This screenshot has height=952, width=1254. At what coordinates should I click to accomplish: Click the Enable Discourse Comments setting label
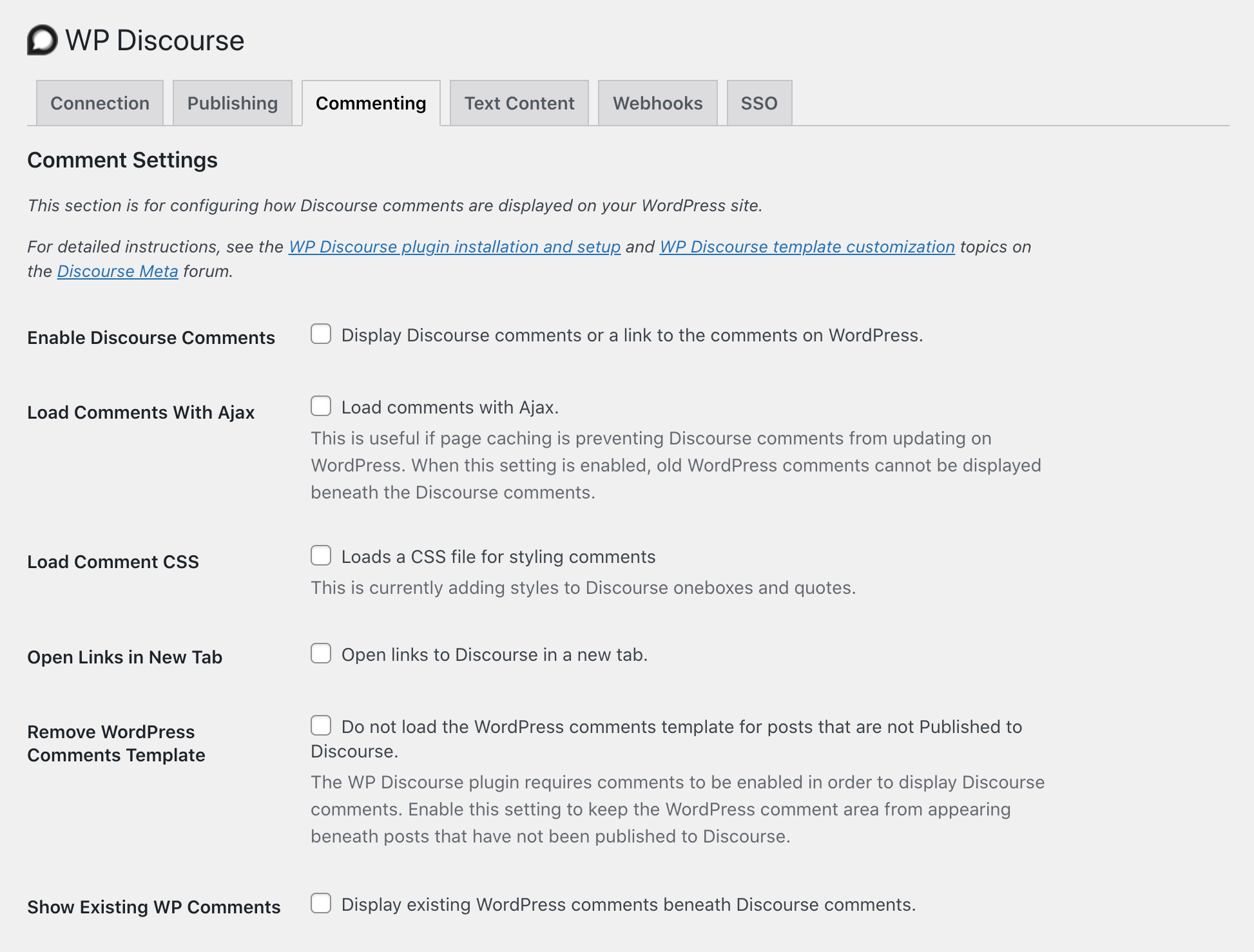(x=151, y=338)
